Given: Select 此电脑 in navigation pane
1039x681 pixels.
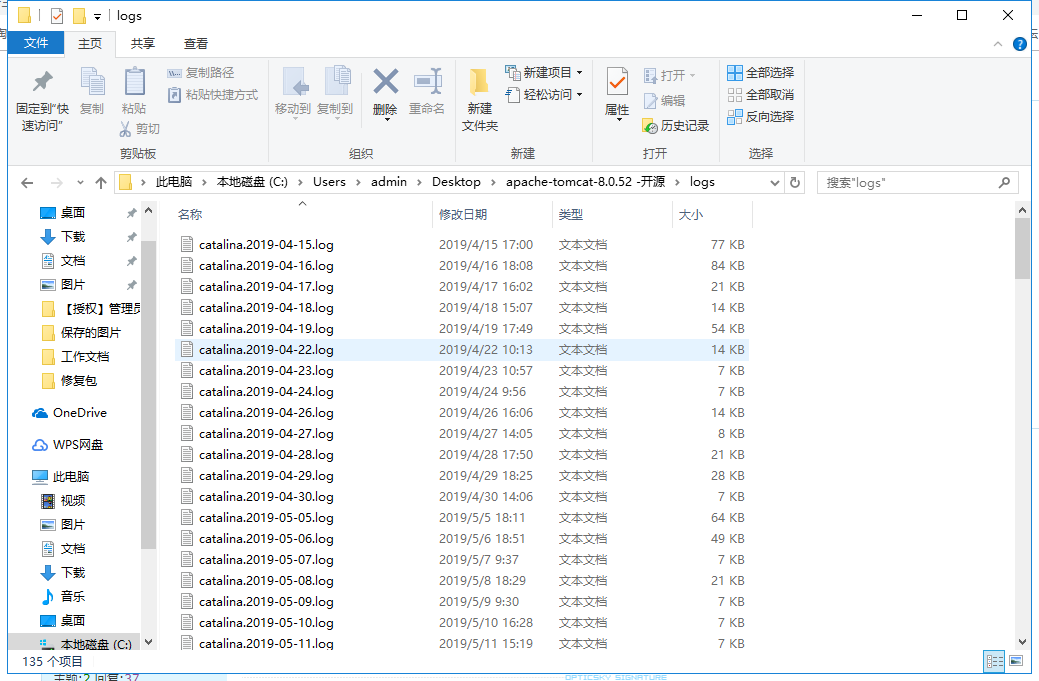Looking at the screenshot, I should 60,476.
